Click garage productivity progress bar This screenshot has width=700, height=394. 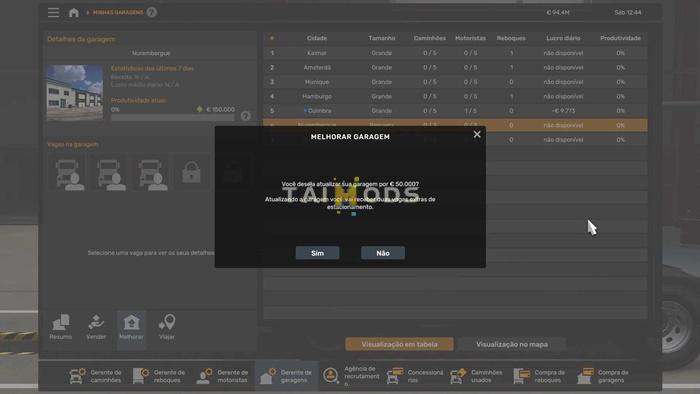172,118
